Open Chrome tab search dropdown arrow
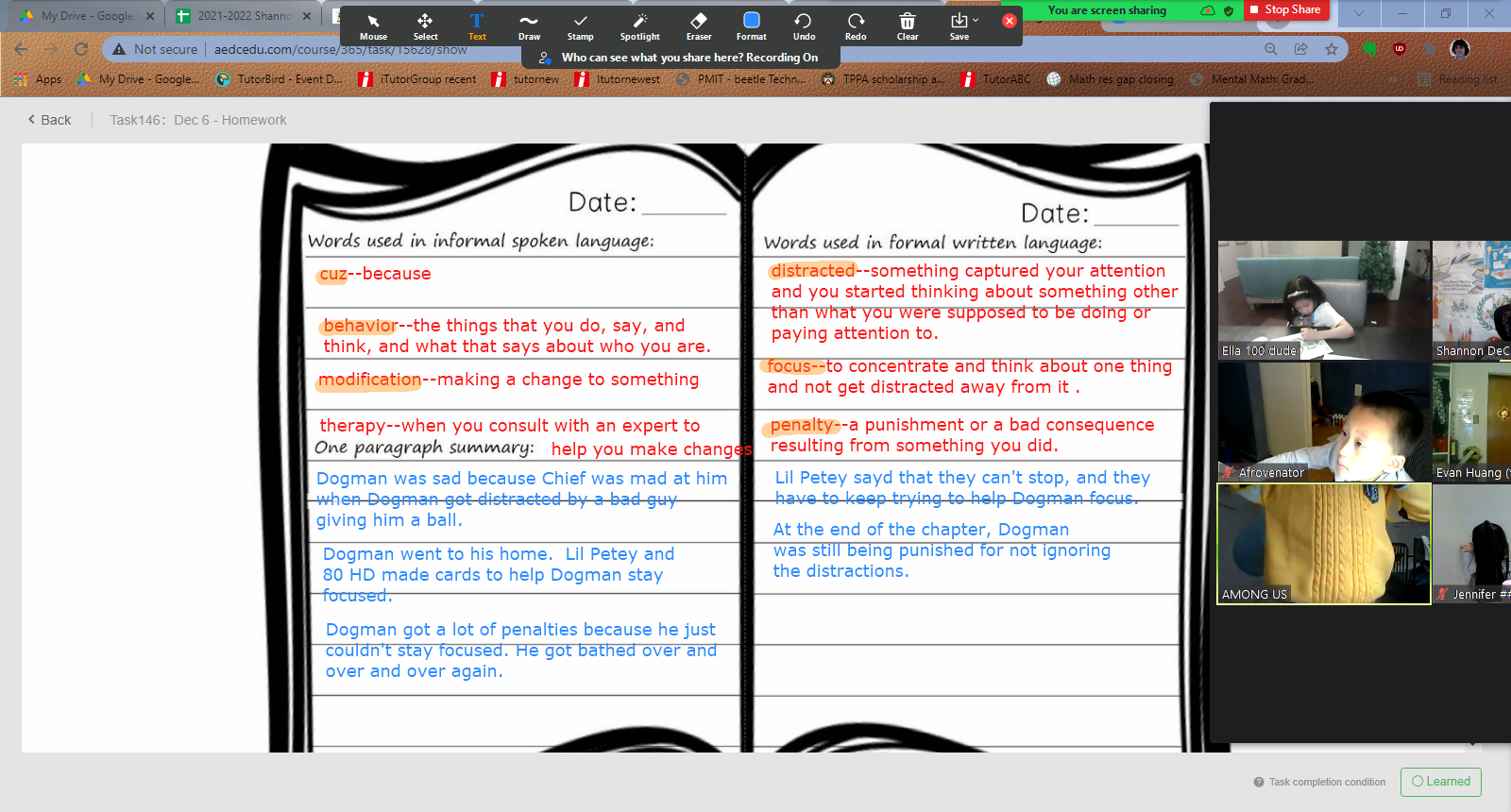The image size is (1511, 812). click(x=1358, y=13)
